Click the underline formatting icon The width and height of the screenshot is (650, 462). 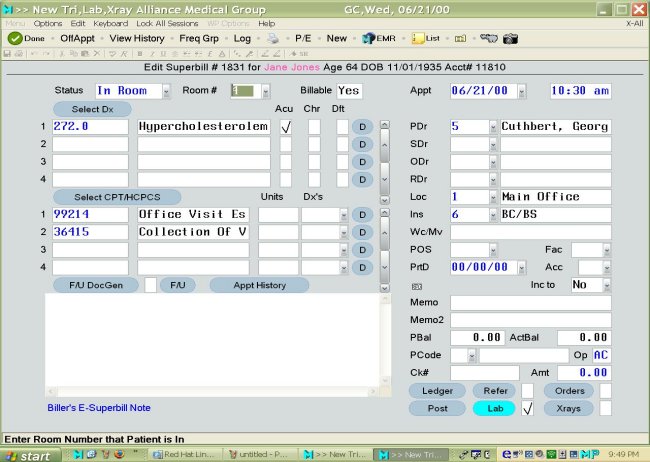(163, 53)
